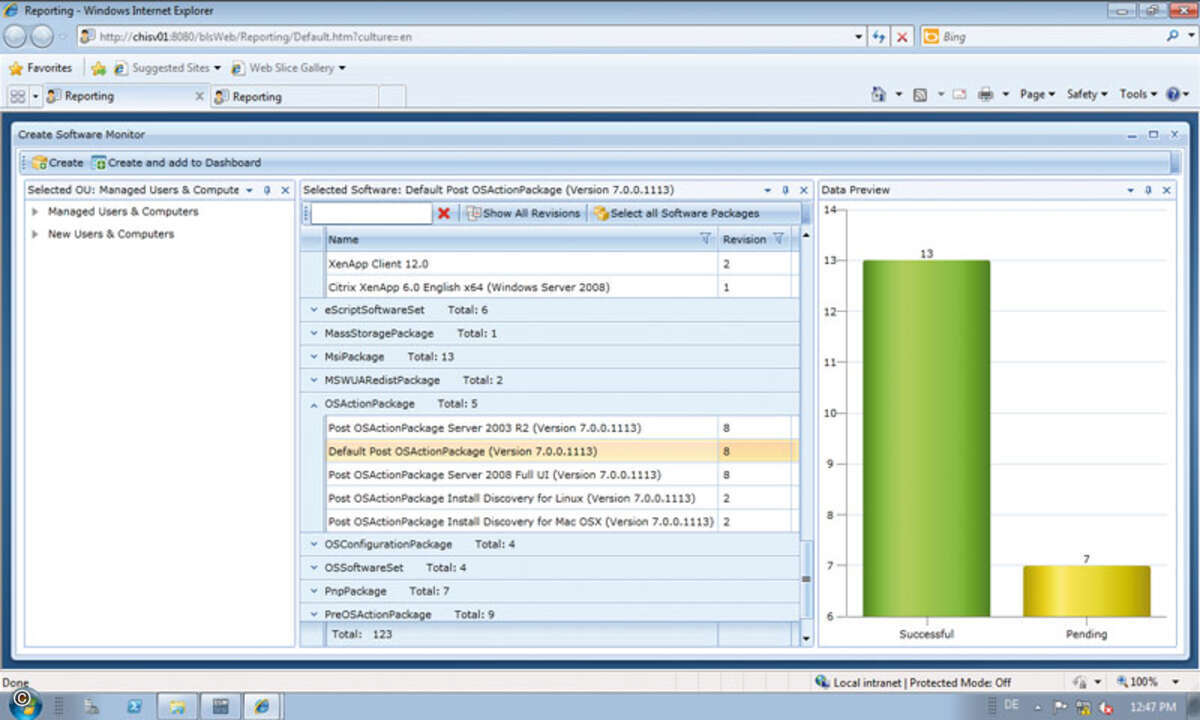The width and height of the screenshot is (1200, 720).
Task: Close the Selected OU panel
Action: 285,190
